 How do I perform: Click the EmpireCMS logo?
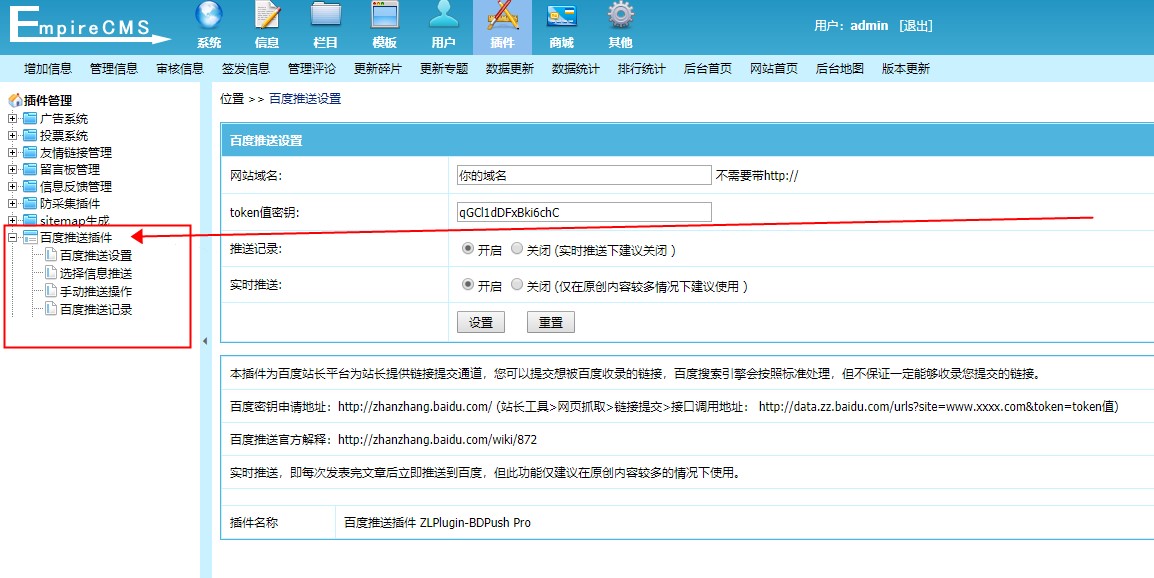point(88,26)
